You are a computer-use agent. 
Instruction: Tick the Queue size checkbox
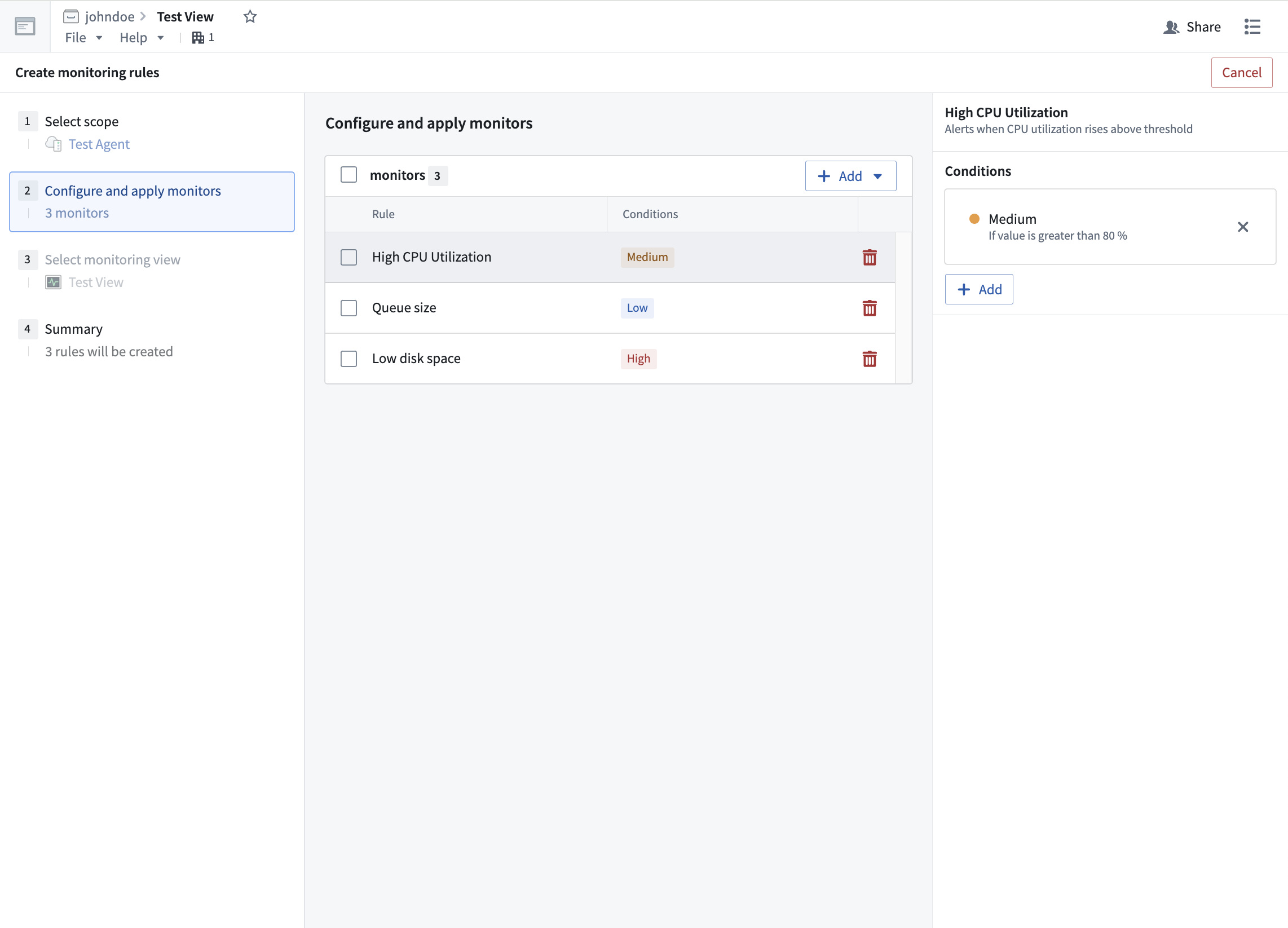[349, 308]
